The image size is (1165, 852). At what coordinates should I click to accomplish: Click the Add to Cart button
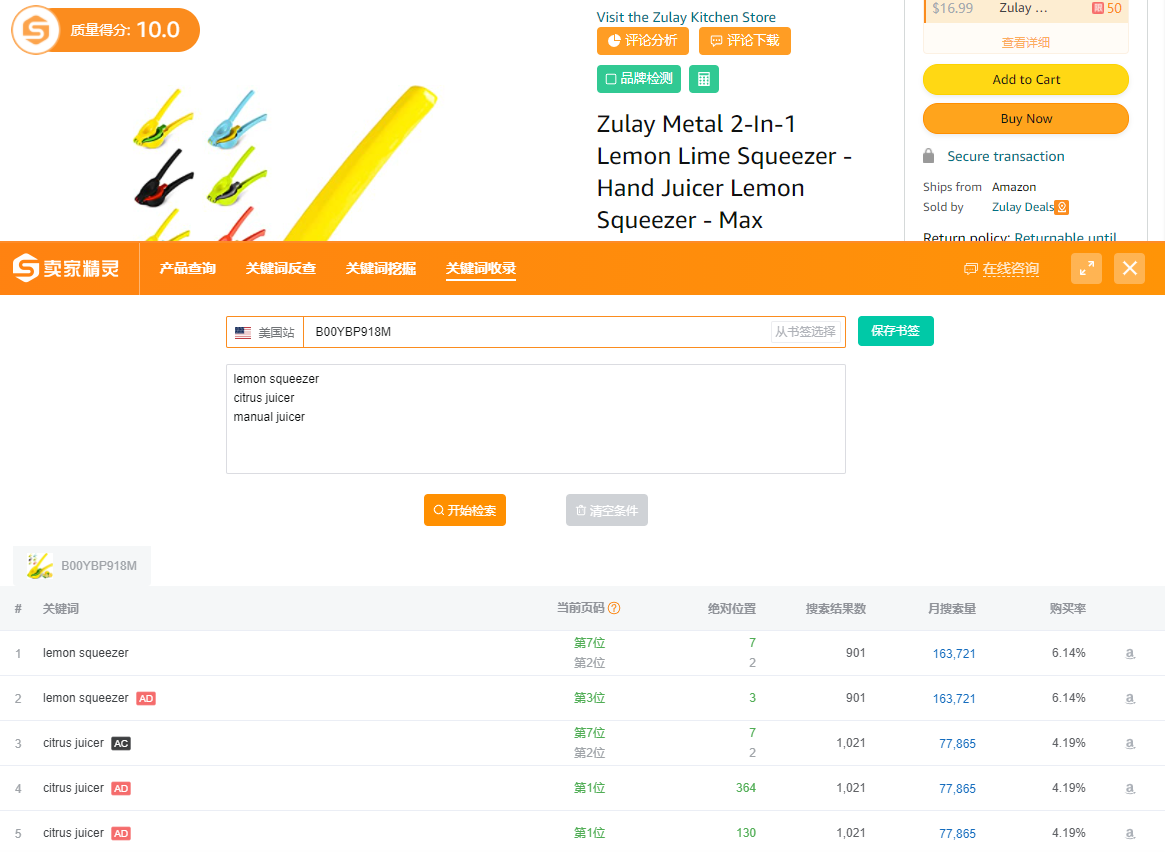pyautogui.click(x=1025, y=80)
